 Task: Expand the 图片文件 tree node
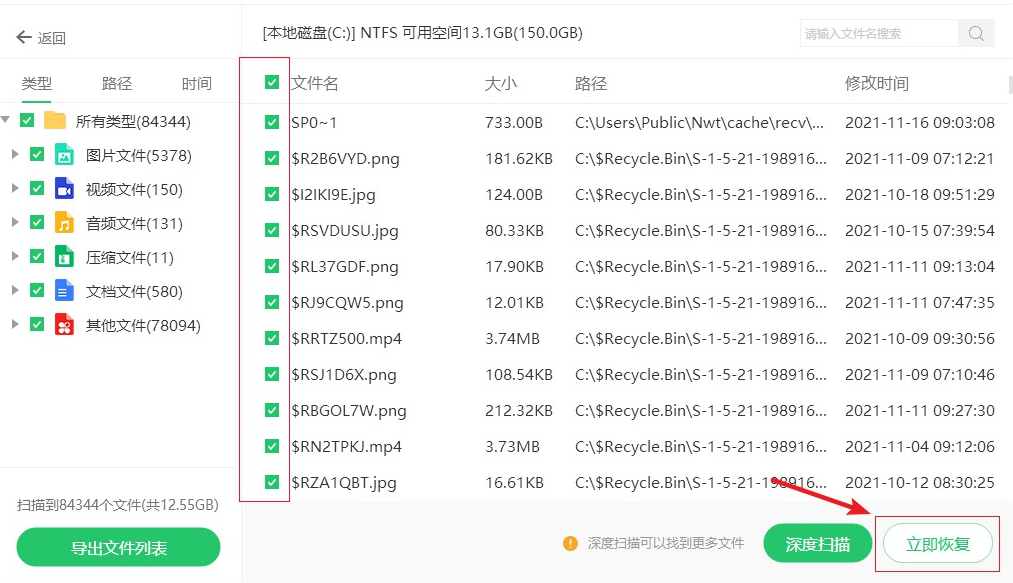coord(14,155)
